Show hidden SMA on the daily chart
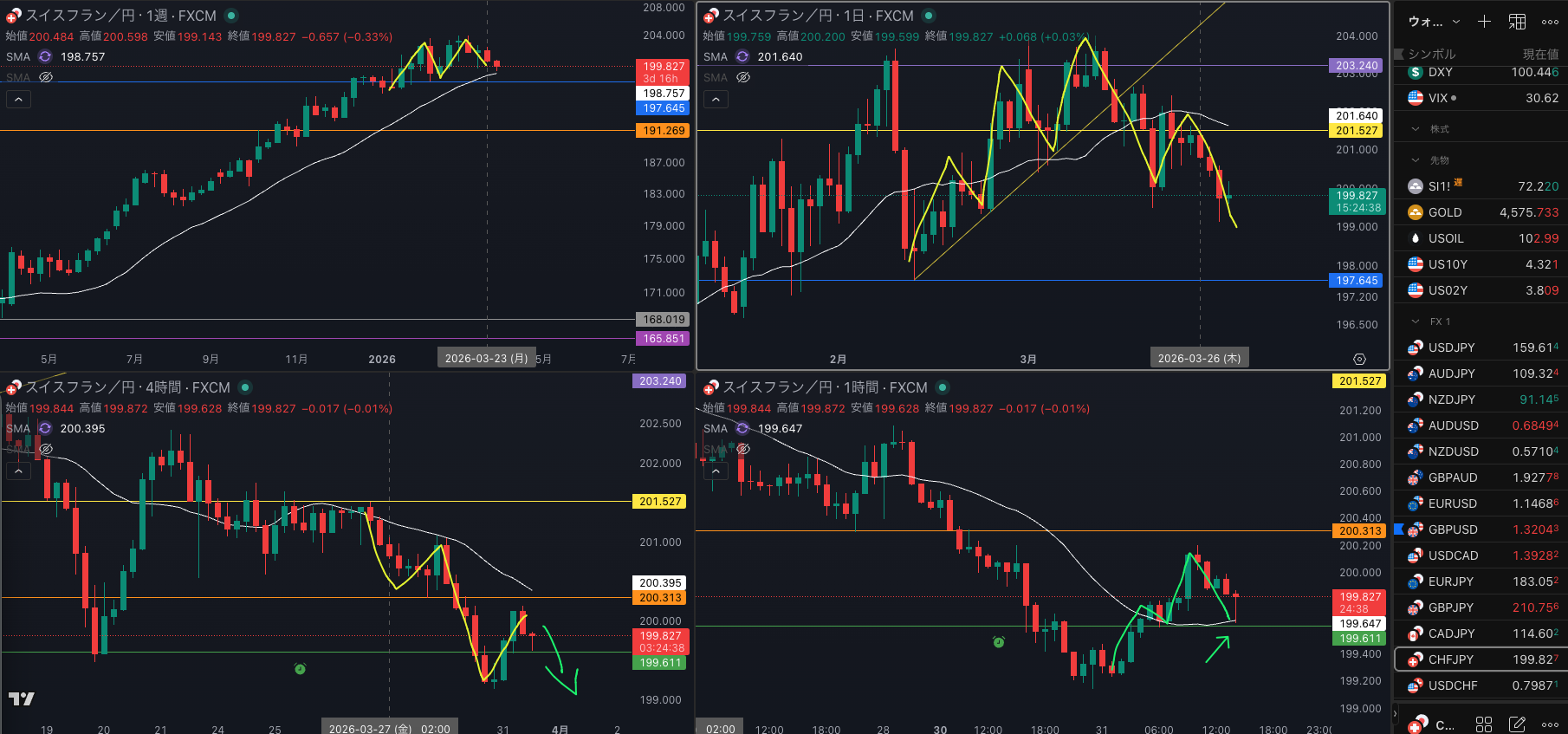Viewport: 1568px width, 734px height. tap(743, 77)
